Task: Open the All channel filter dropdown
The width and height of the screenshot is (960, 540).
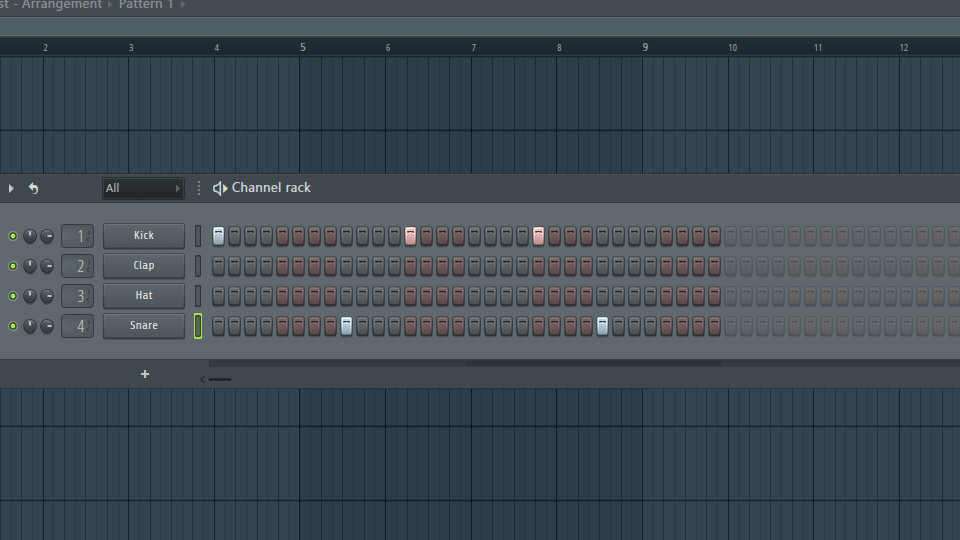Action: [143, 188]
